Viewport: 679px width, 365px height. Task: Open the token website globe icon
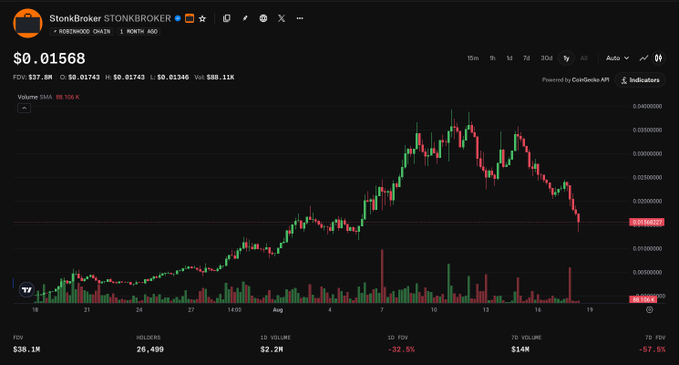[x=263, y=18]
